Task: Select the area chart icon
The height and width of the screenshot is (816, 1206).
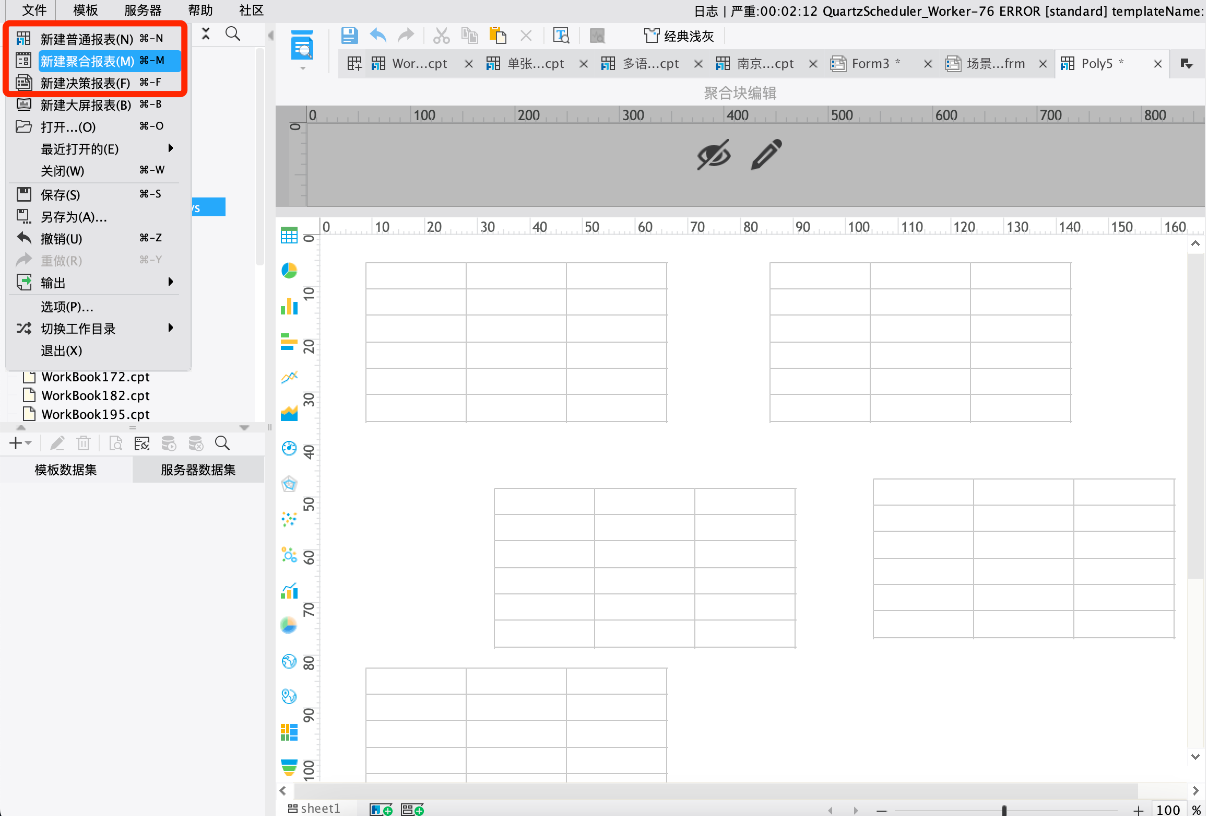Action: click(289, 412)
